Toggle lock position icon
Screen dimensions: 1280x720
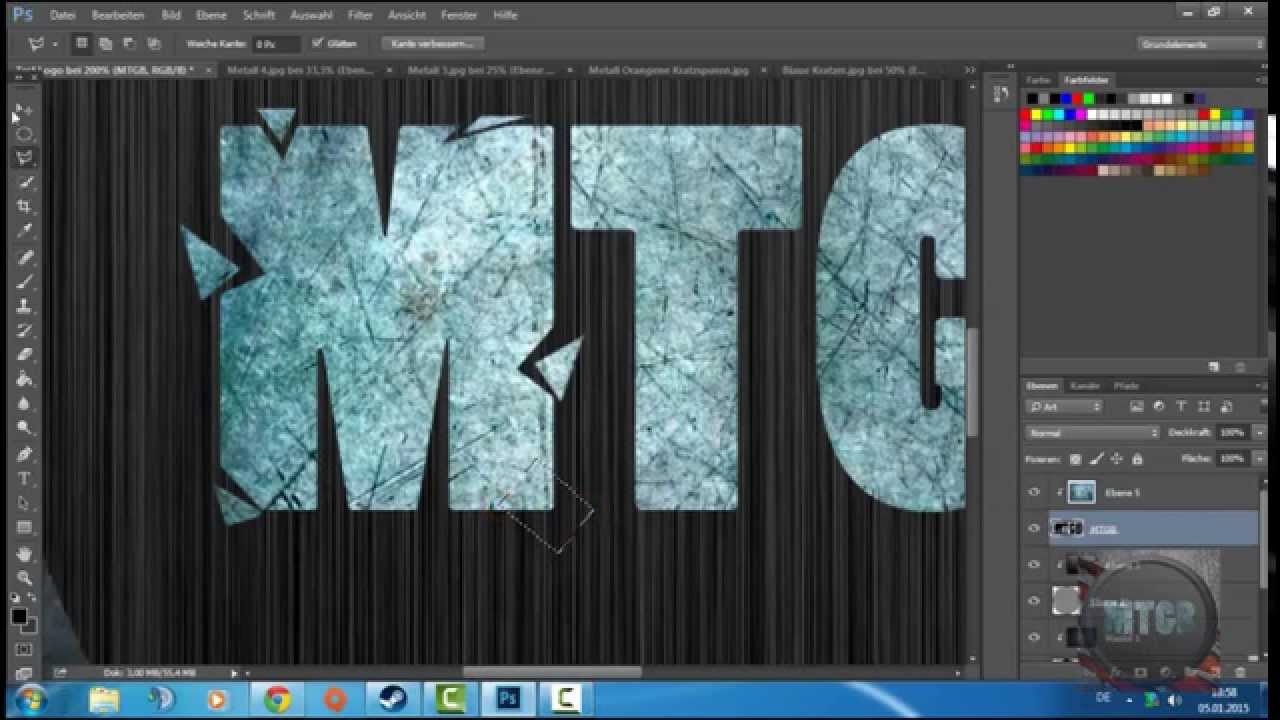tap(1117, 459)
